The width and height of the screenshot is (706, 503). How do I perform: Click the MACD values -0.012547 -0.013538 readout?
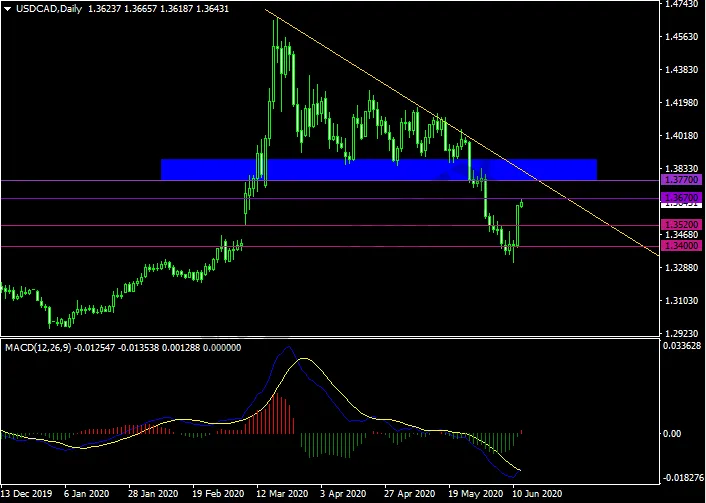[x=117, y=348]
